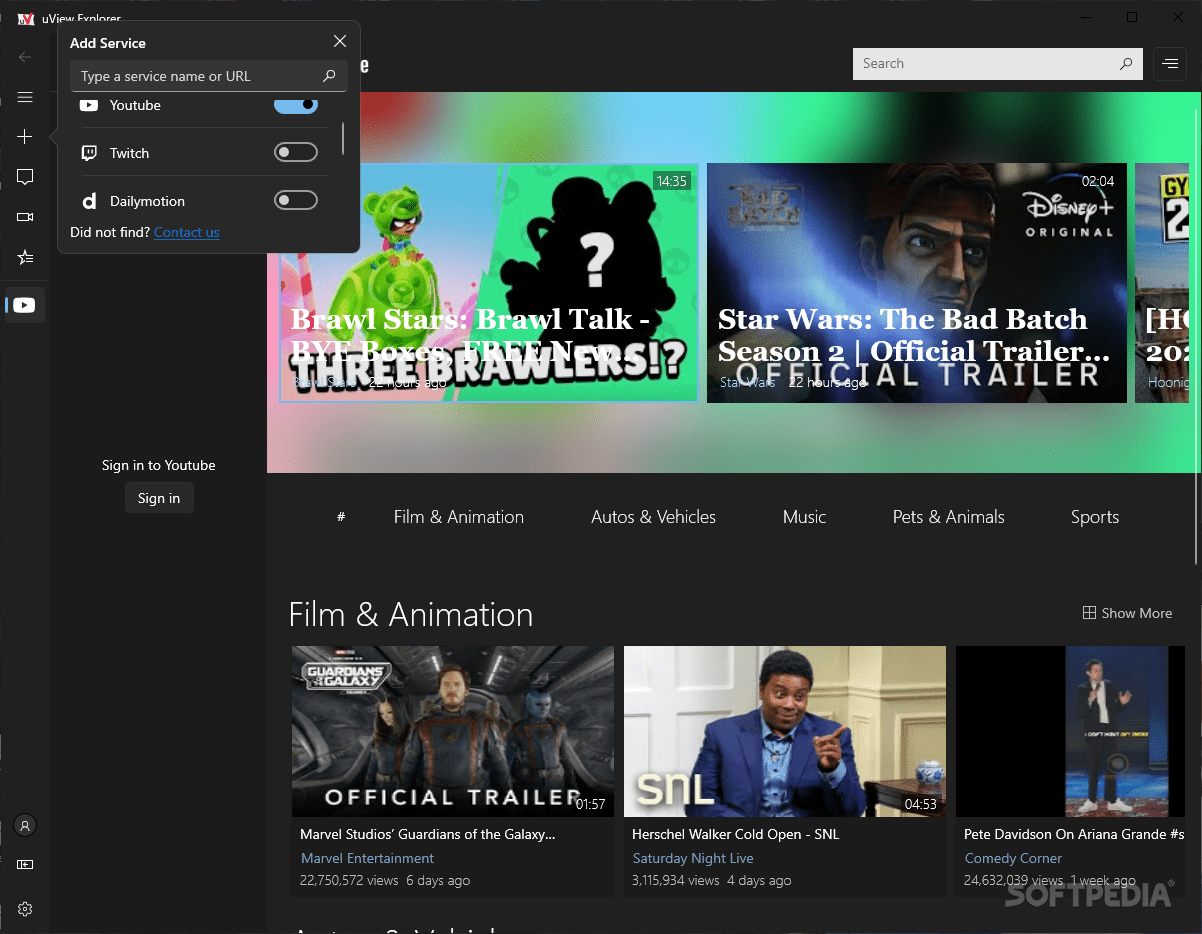Viewport: 1202px width, 934px height.
Task: Open the Comedy Corner channel link
Action: 1013,858
